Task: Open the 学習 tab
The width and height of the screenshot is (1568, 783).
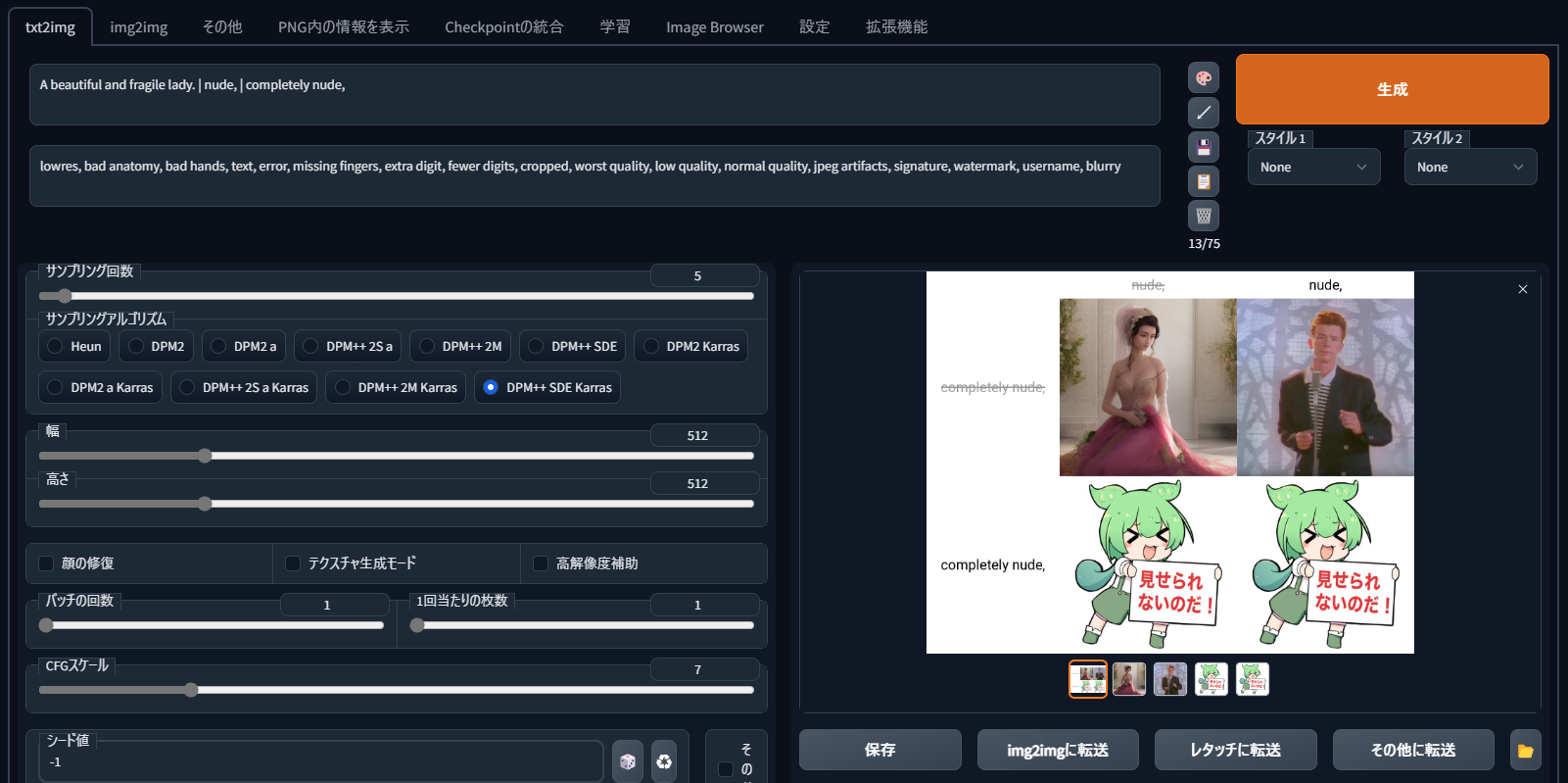Action: coord(615,26)
